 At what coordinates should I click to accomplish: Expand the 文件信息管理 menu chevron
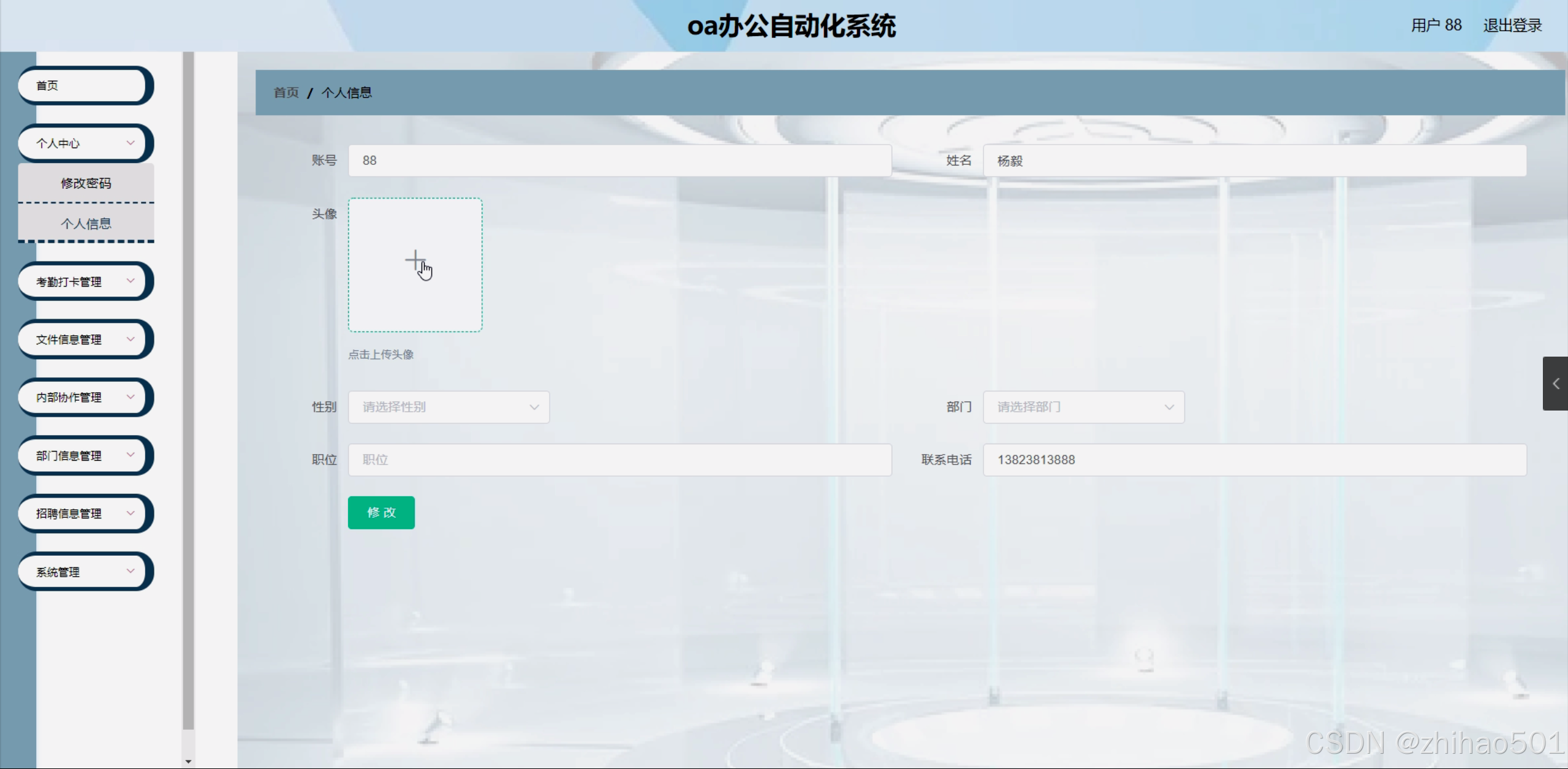(131, 339)
